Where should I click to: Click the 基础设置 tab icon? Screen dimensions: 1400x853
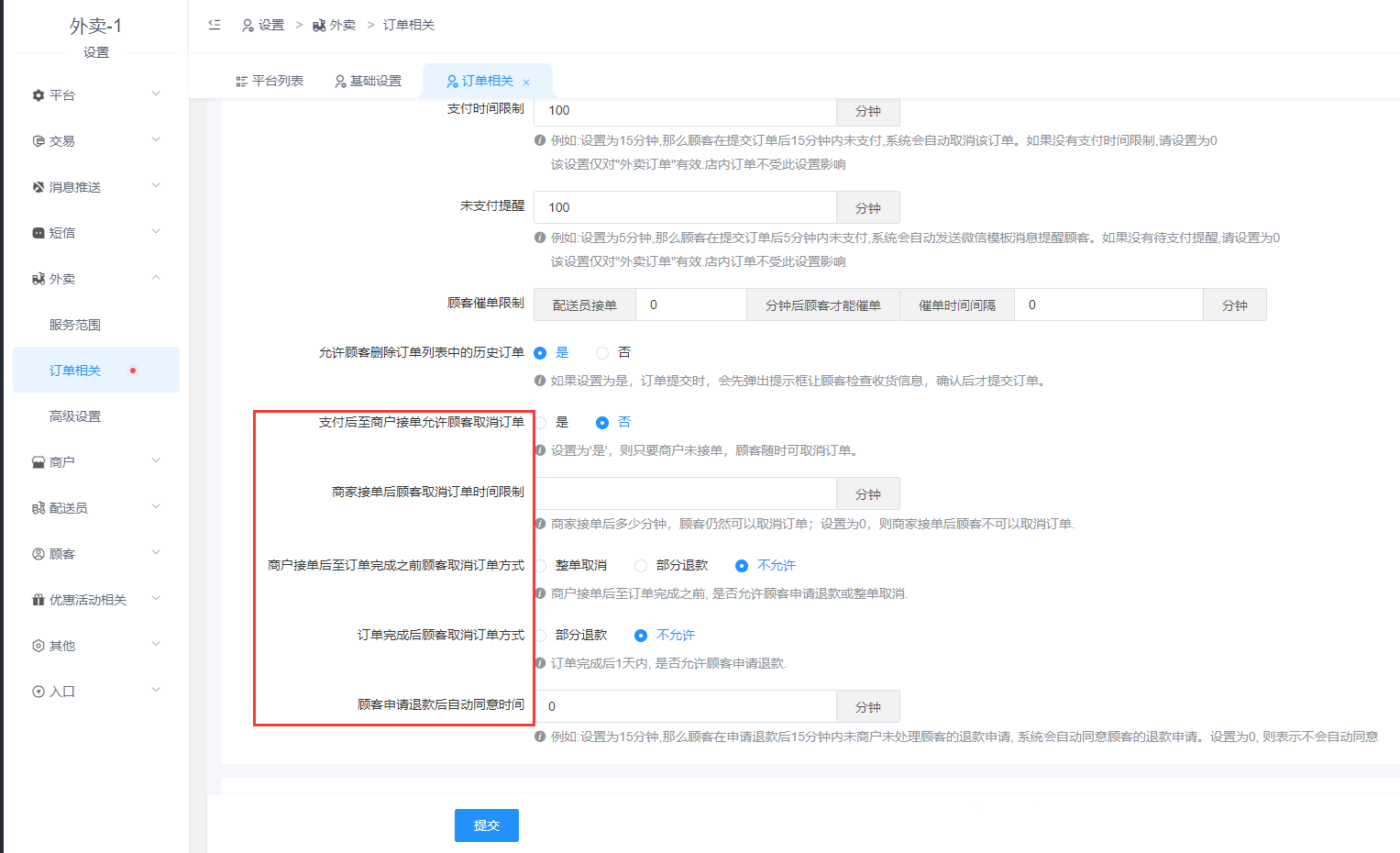(x=340, y=82)
